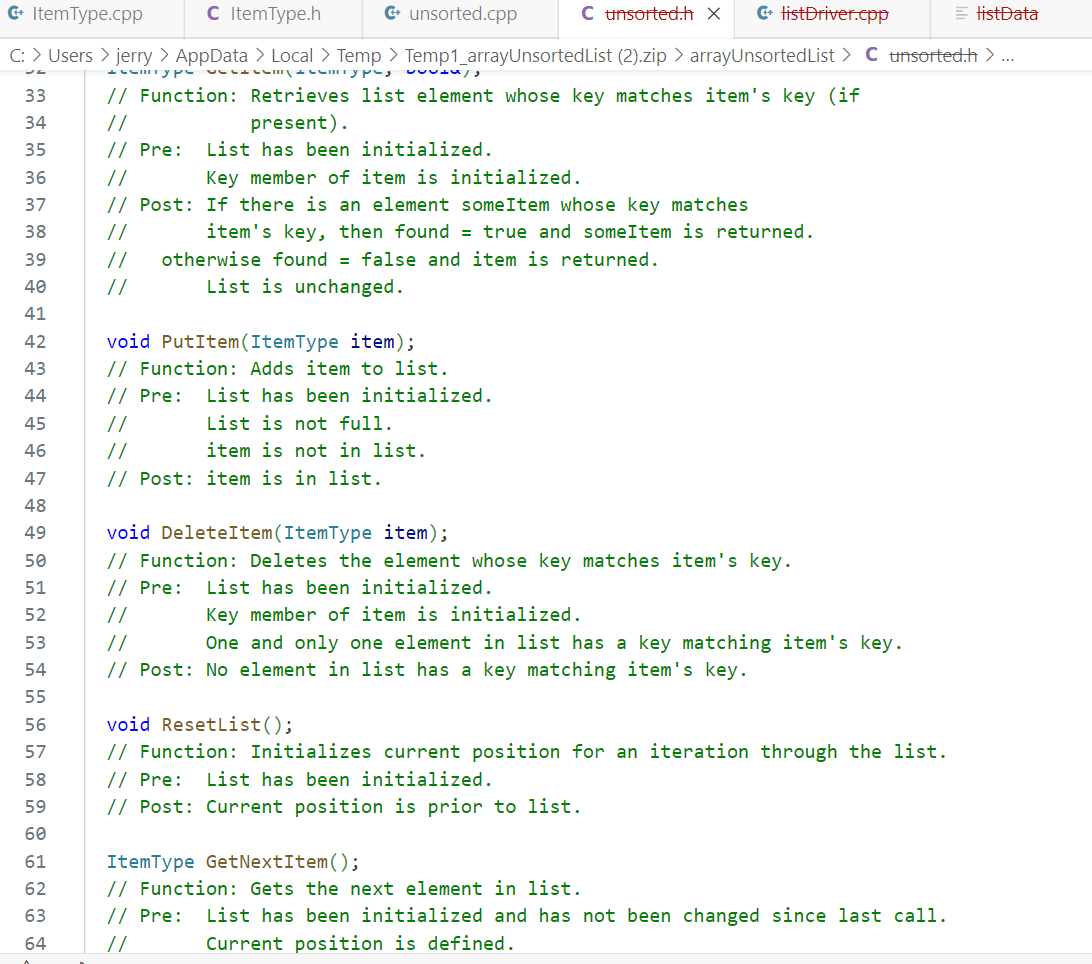Viewport: 1092px width, 964px height.
Task: Click line number 42 in the gutter
Action: point(35,341)
